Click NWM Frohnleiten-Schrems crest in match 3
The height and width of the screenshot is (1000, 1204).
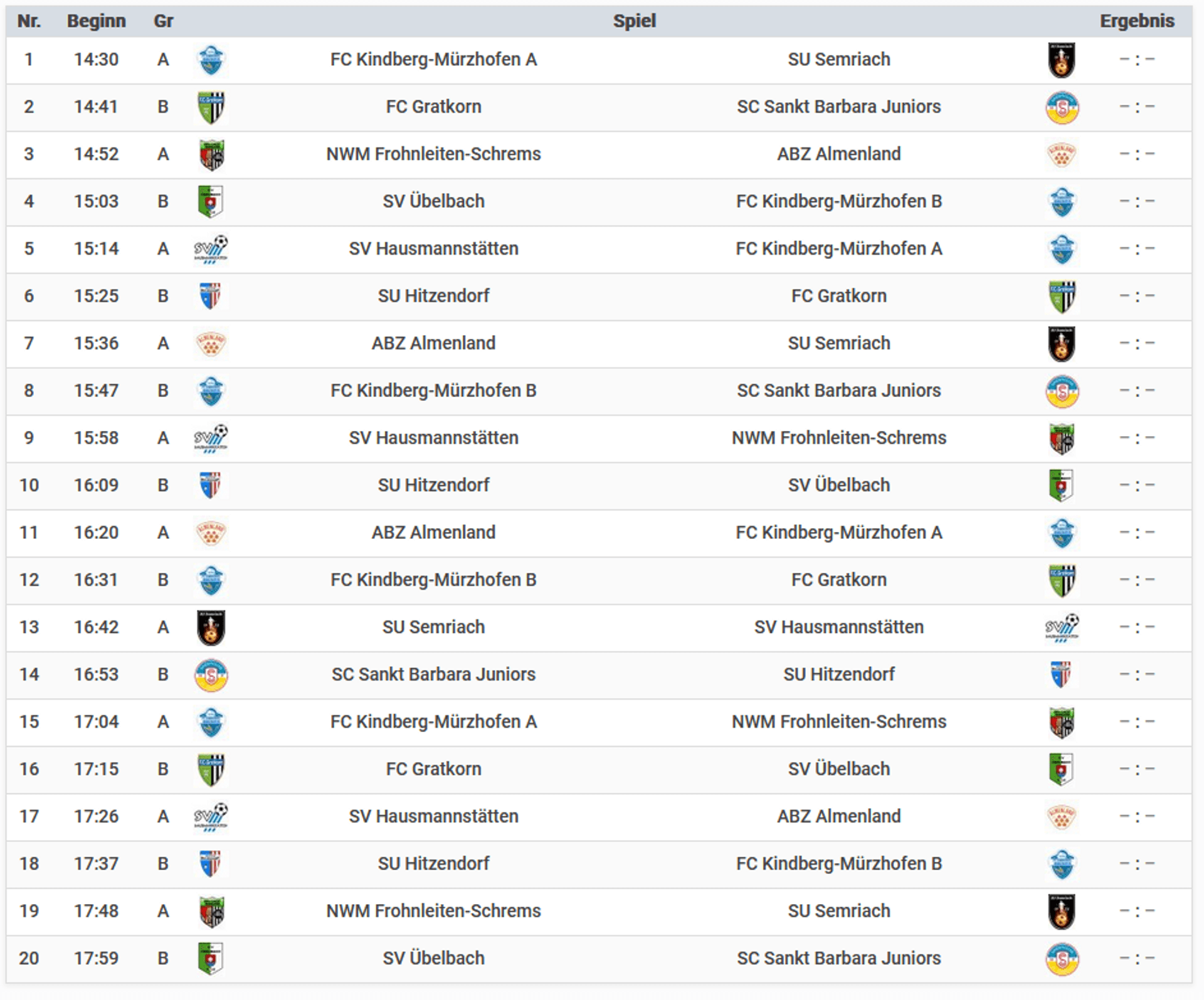(211, 155)
